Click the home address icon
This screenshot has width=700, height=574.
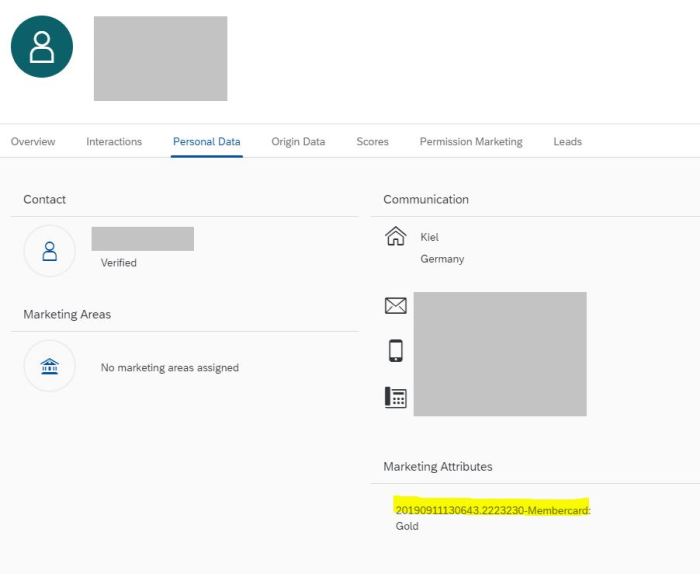click(x=396, y=236)
